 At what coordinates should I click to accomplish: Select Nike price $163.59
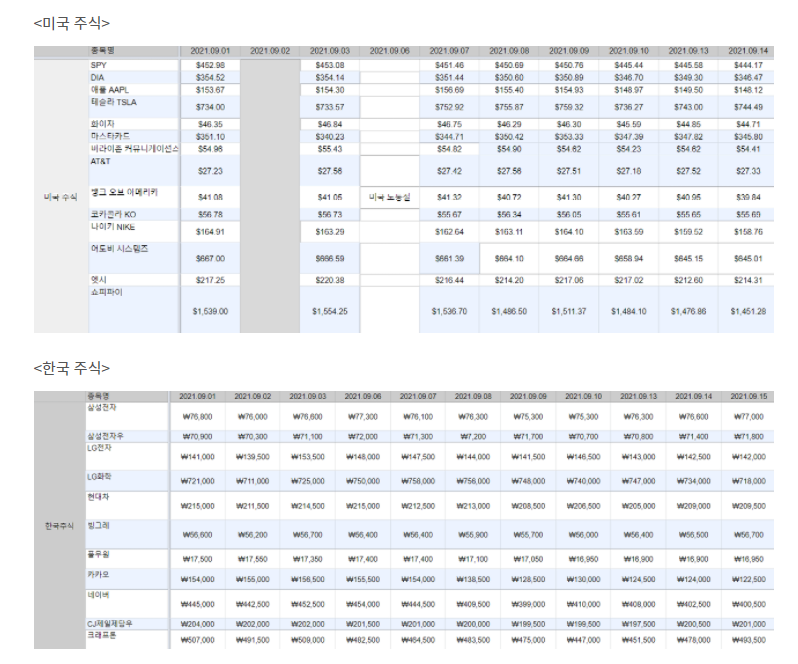click(x=629, y=232)
